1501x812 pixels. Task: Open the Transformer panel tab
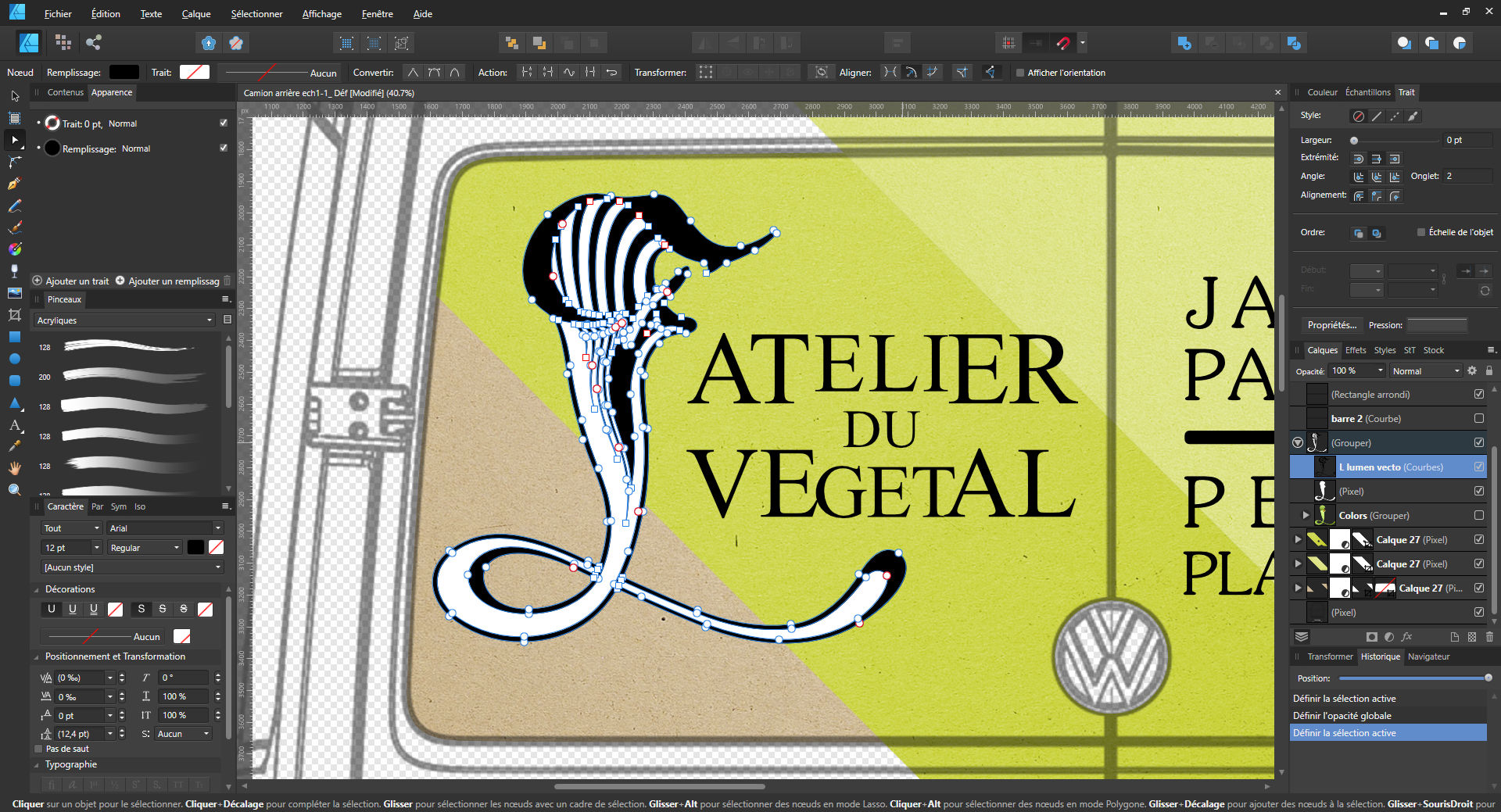[x=1330, y=656]
